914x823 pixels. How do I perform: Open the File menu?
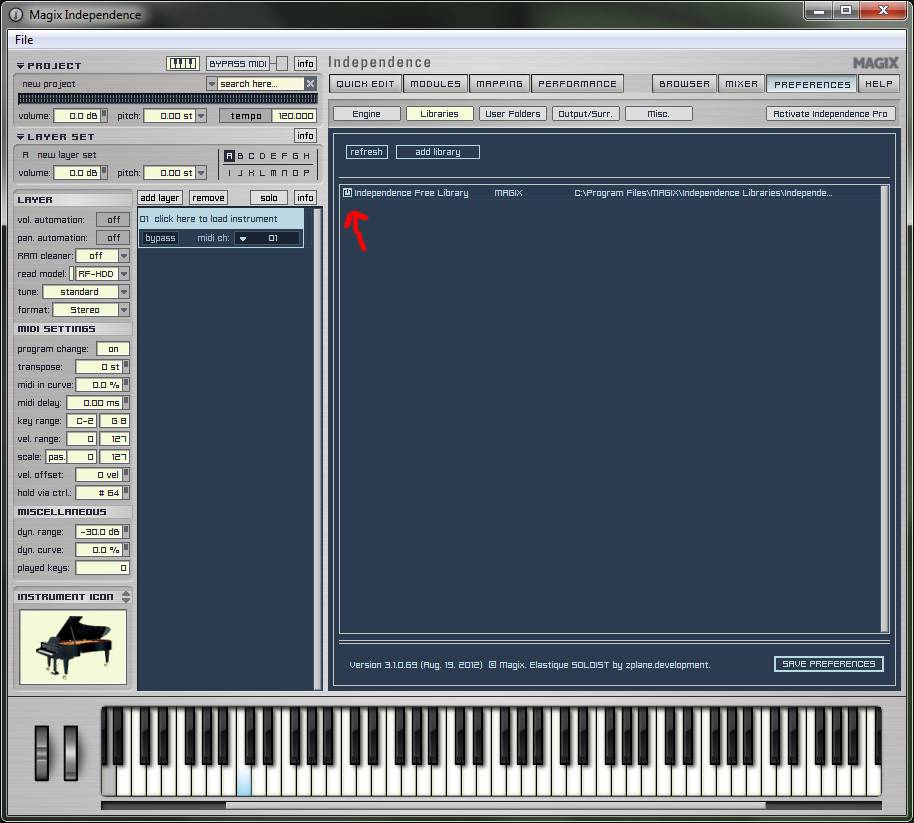[24, 40]
